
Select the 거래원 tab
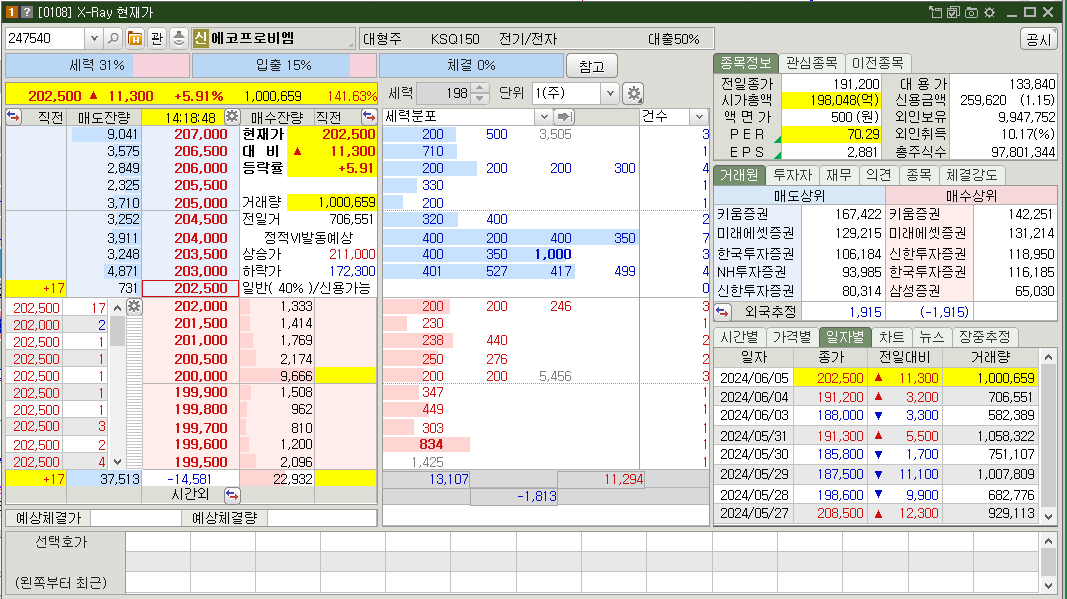(x=739, y=175)
